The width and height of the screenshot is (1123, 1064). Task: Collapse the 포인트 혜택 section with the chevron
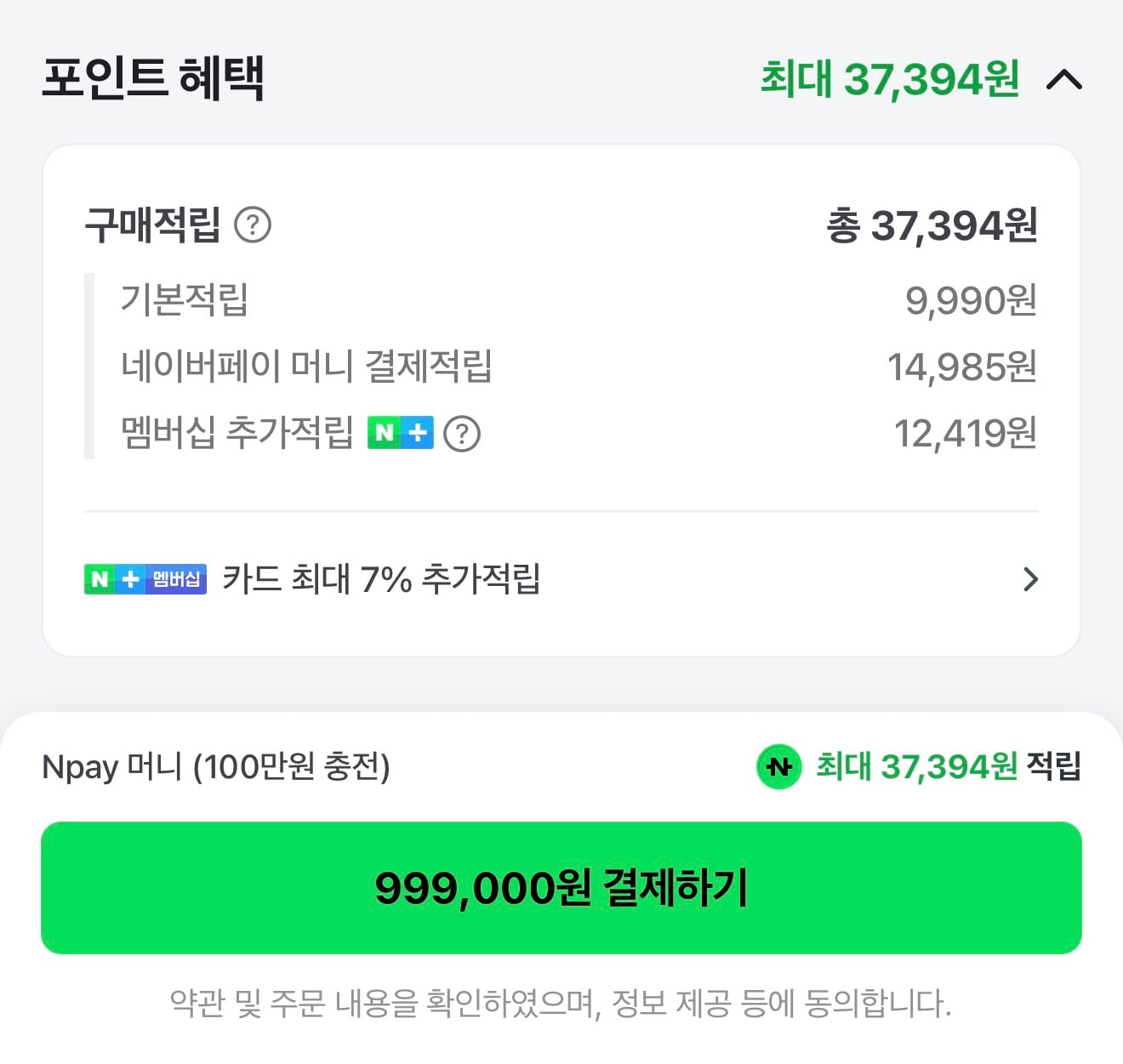point(1063,81)
